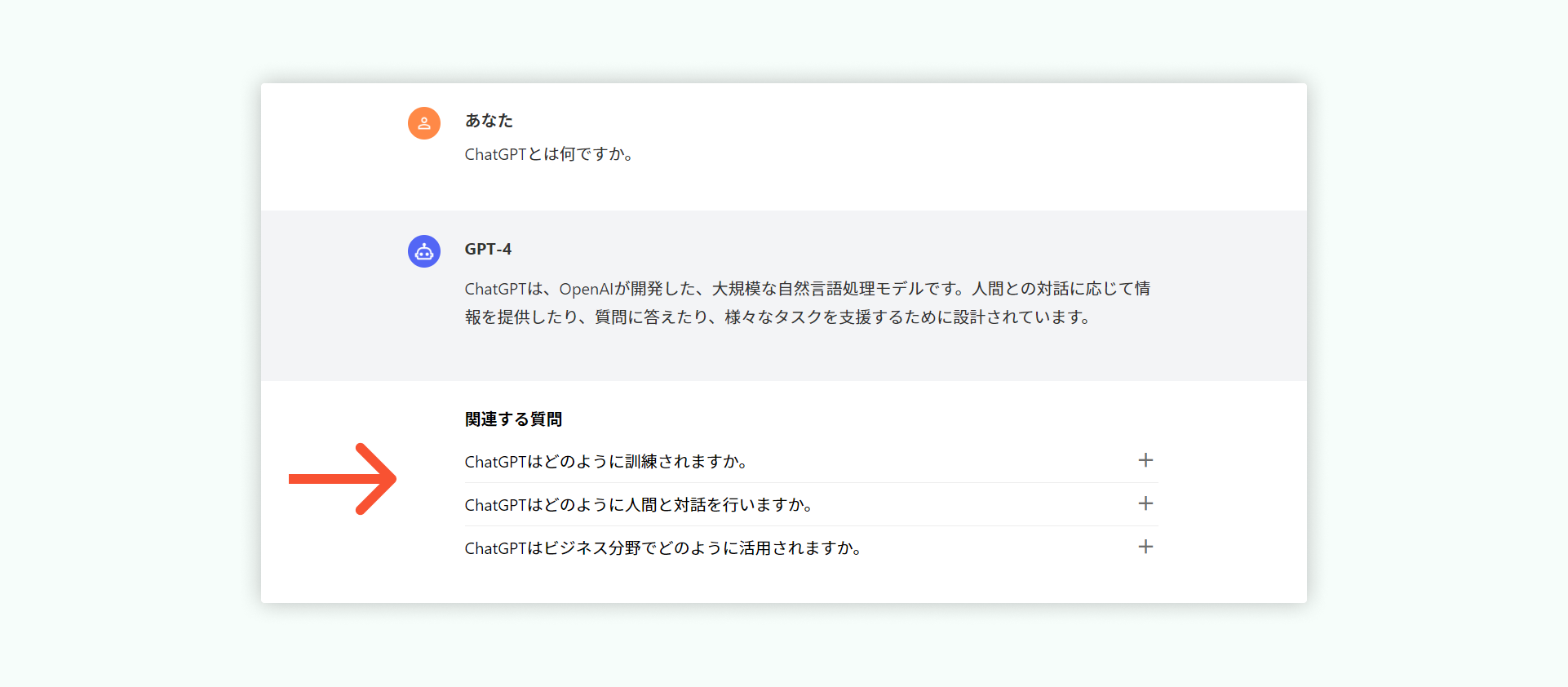The image size is (1568, 687).
Task: Open related question ChatGPTはビジネス分野でどのように活用されますか。
Action: pos(663,548)
